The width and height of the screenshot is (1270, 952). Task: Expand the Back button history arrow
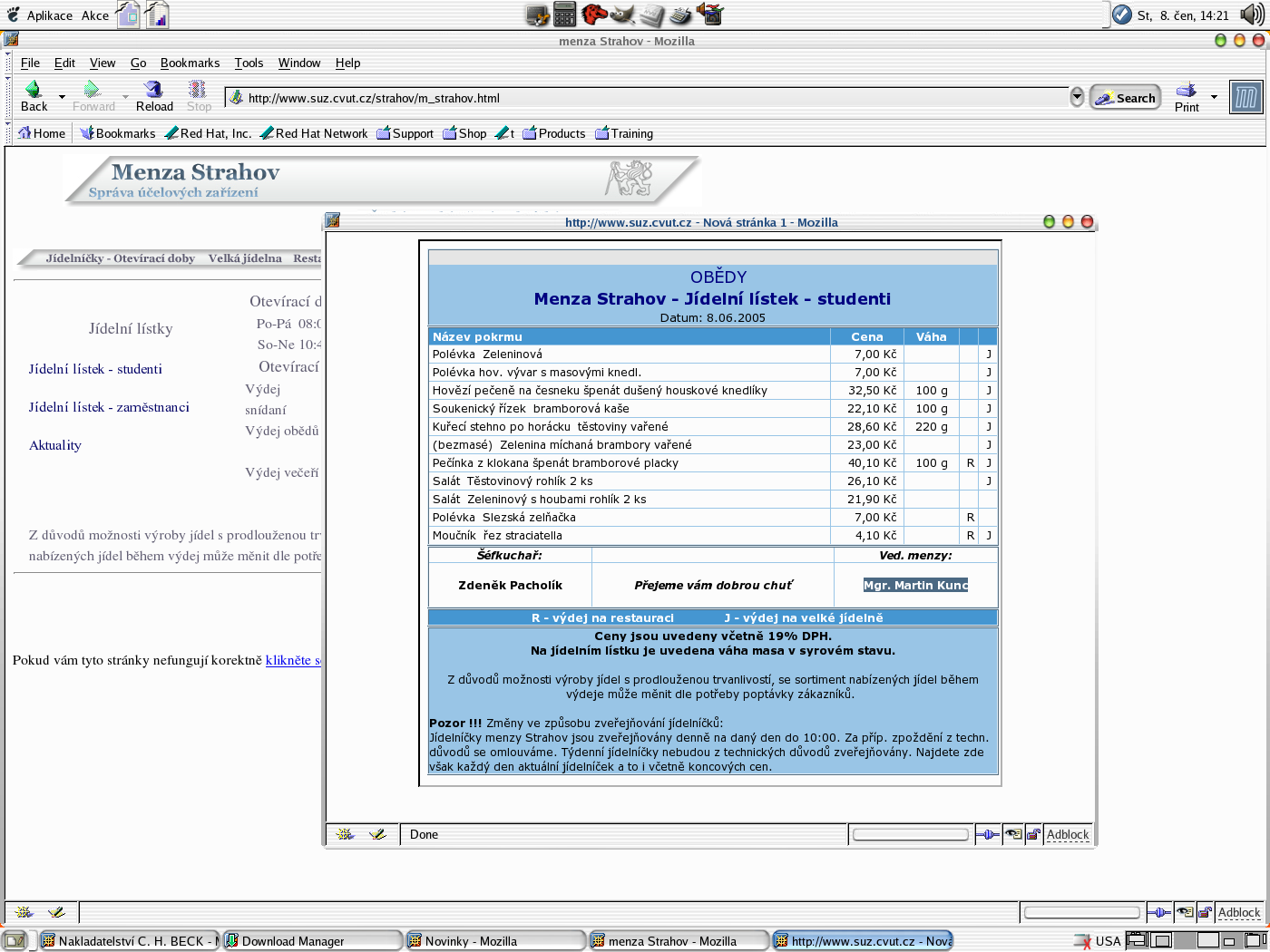pyautogui.click(x=62, y=96)
